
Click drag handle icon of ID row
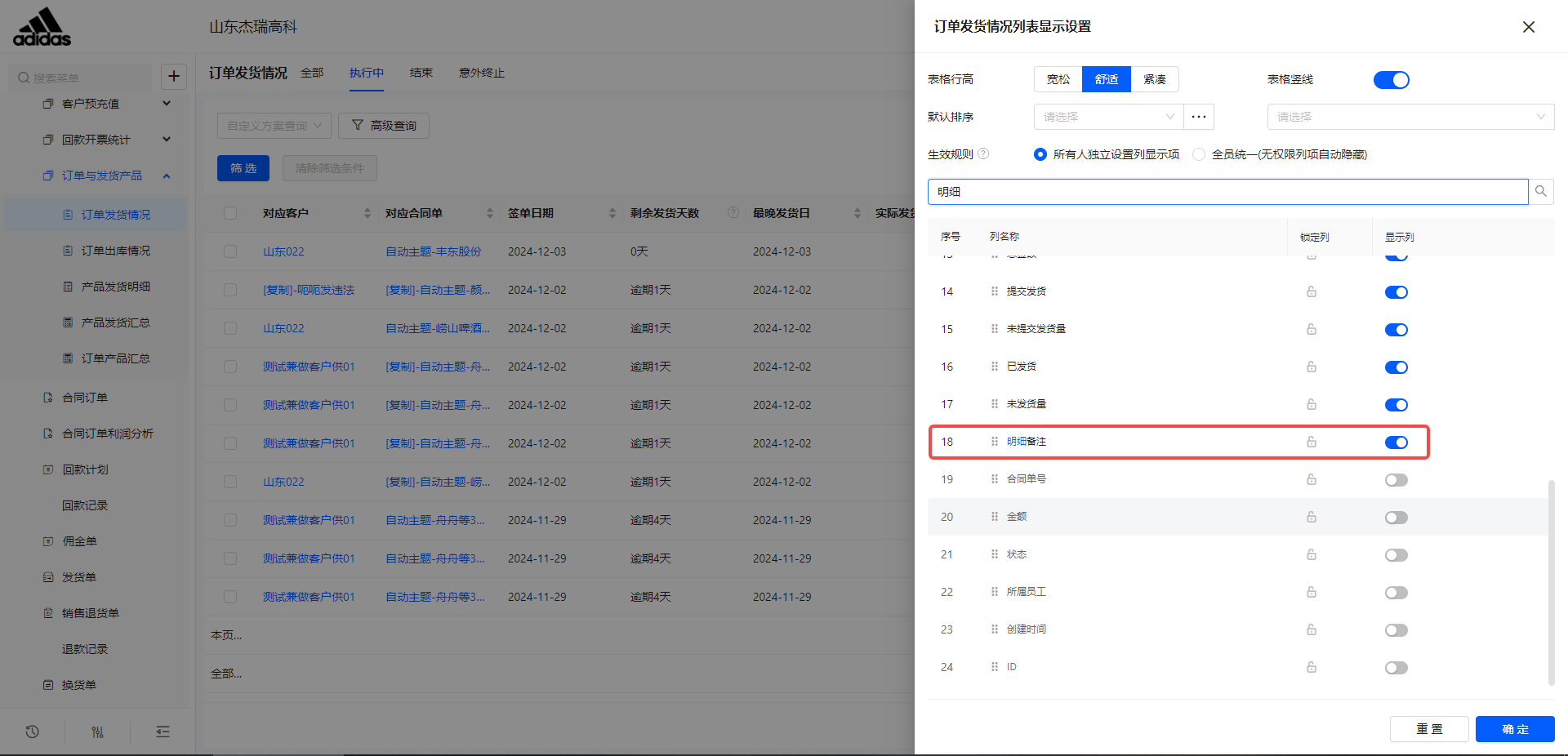click(x=995, y=667)
